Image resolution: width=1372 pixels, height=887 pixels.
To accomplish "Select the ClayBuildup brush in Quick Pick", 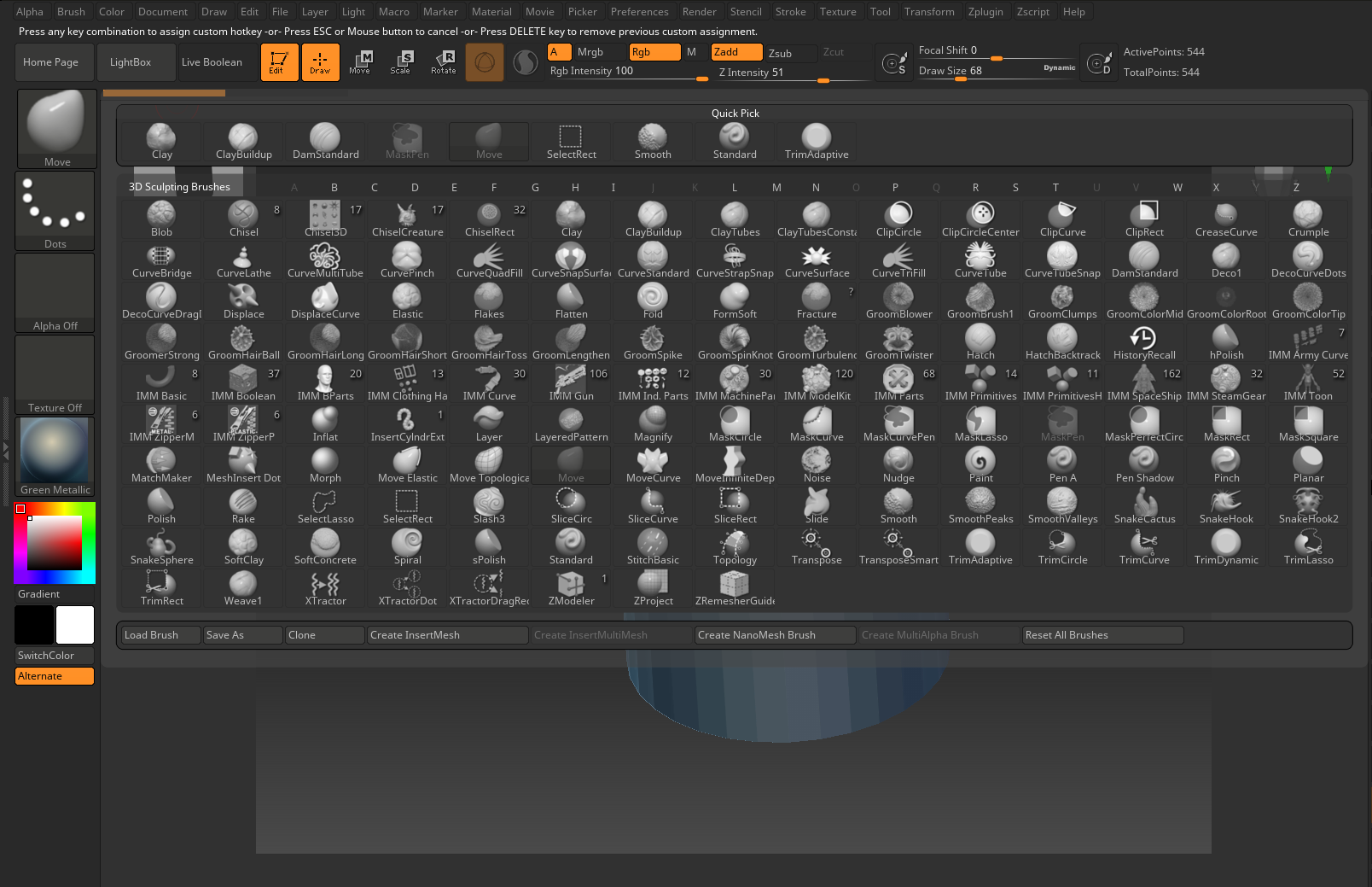I will click(243, 142).
